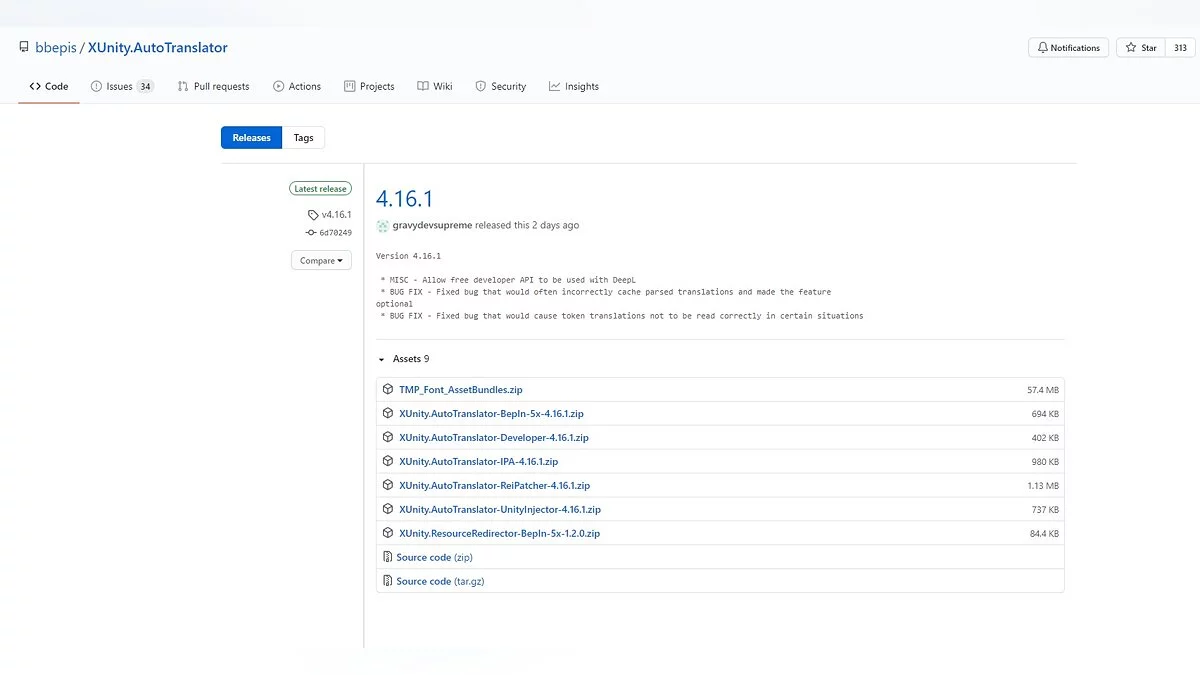Viewport: 1200px width, 675px height.
Task: Download XUnity.AutoTranslator-BepIn-5x-4.16.1.zip
Action: tap(491, 413)
